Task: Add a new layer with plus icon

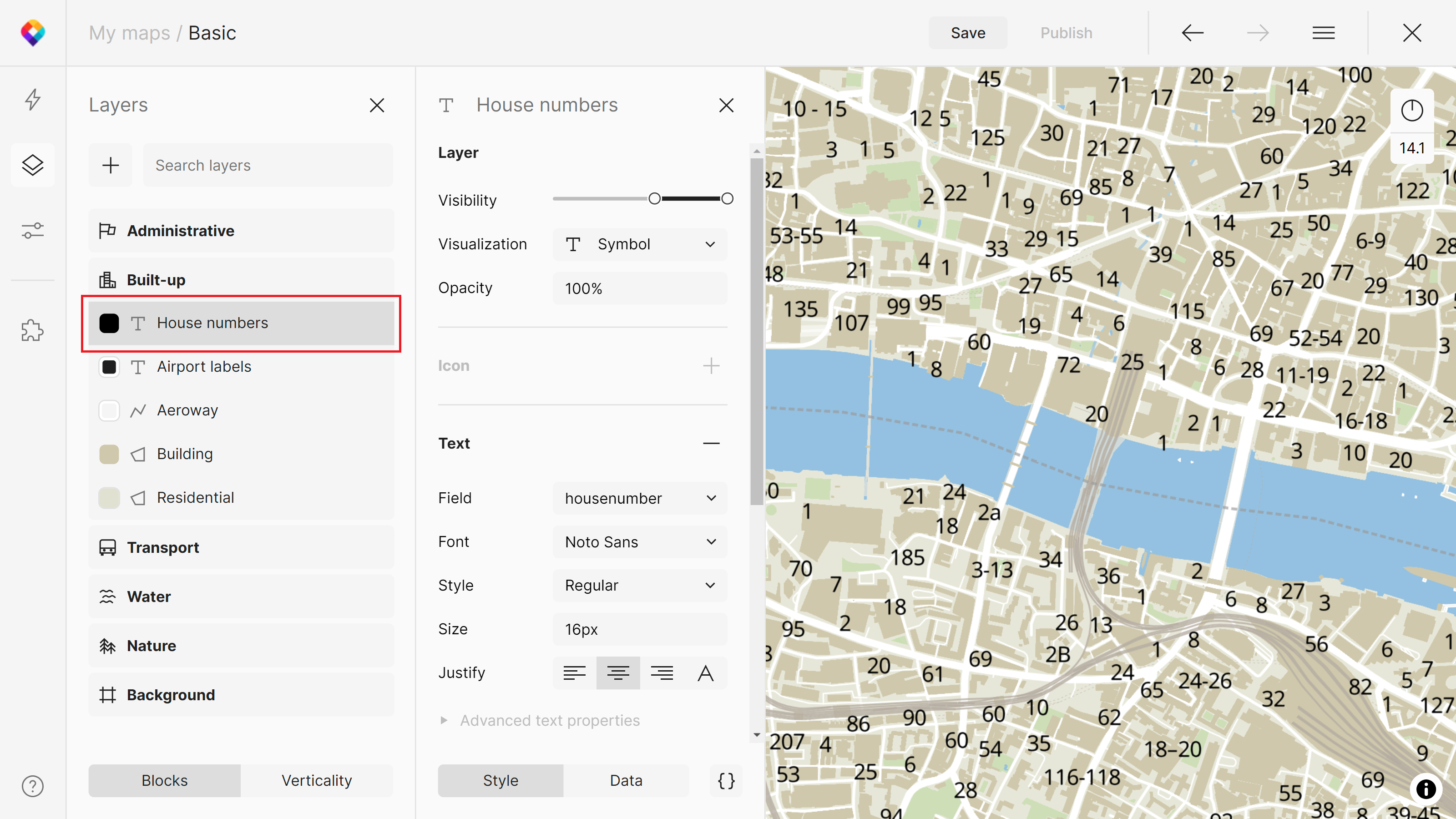Action: [x=110, y=165]
